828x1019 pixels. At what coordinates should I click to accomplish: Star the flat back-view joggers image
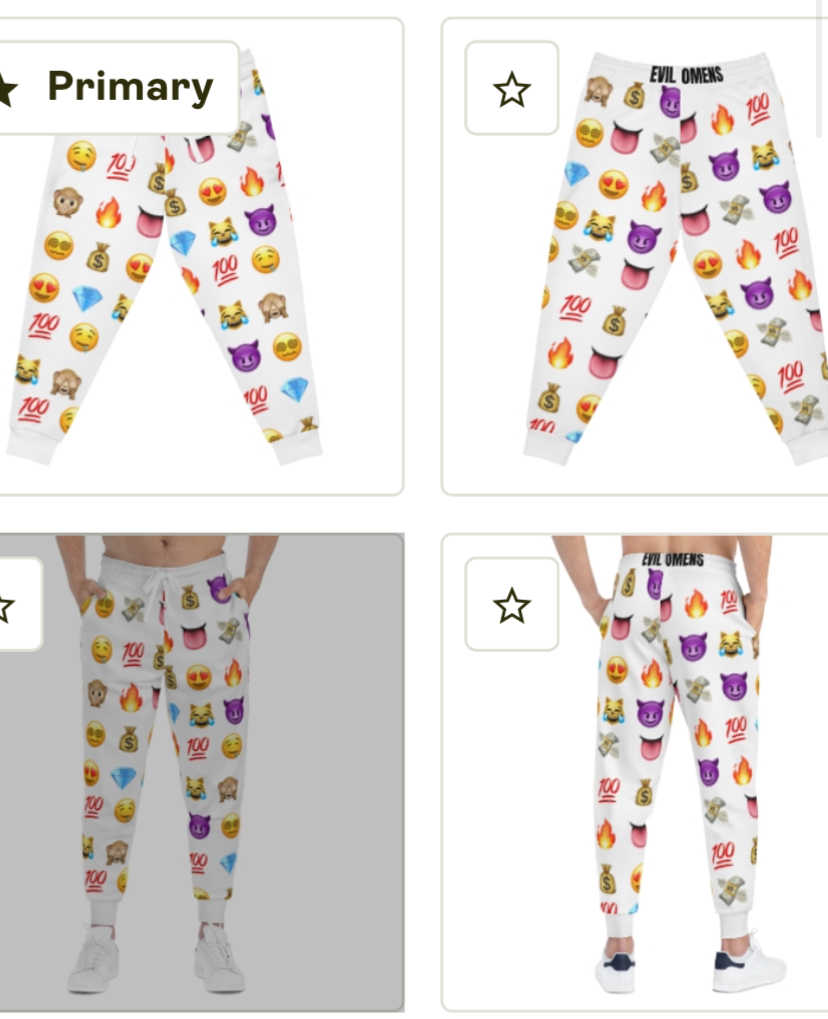[x=511, y=88]
